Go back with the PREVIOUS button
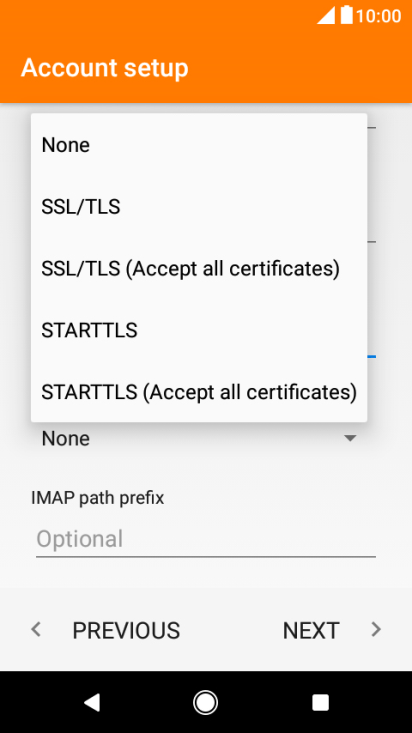 tap(106, 630)
